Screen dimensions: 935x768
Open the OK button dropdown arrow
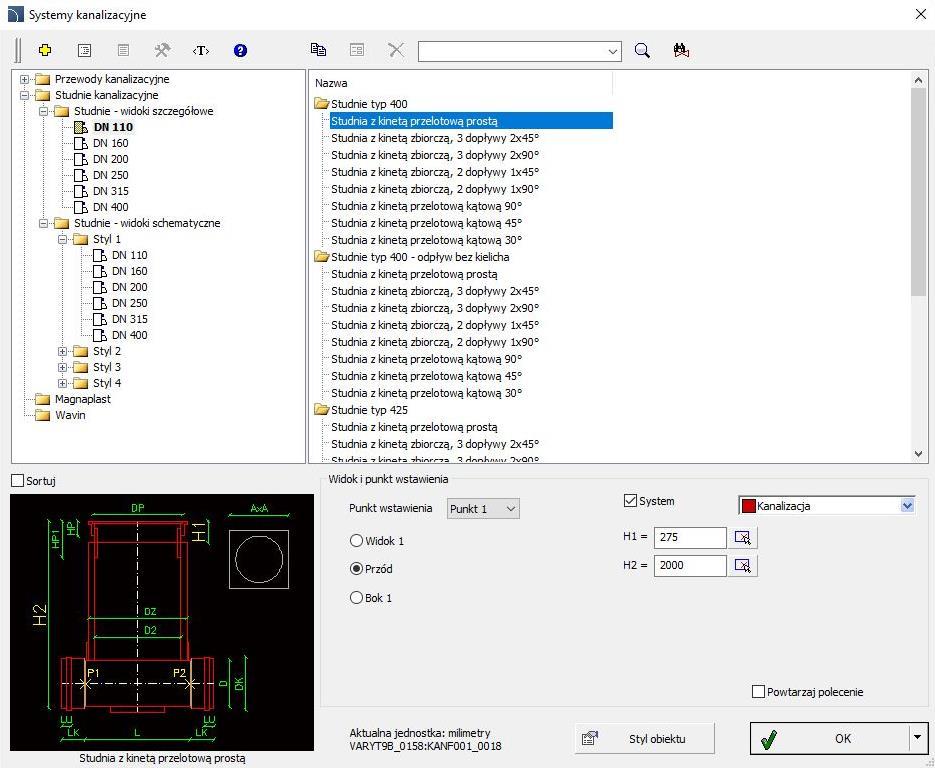point(918,738)
